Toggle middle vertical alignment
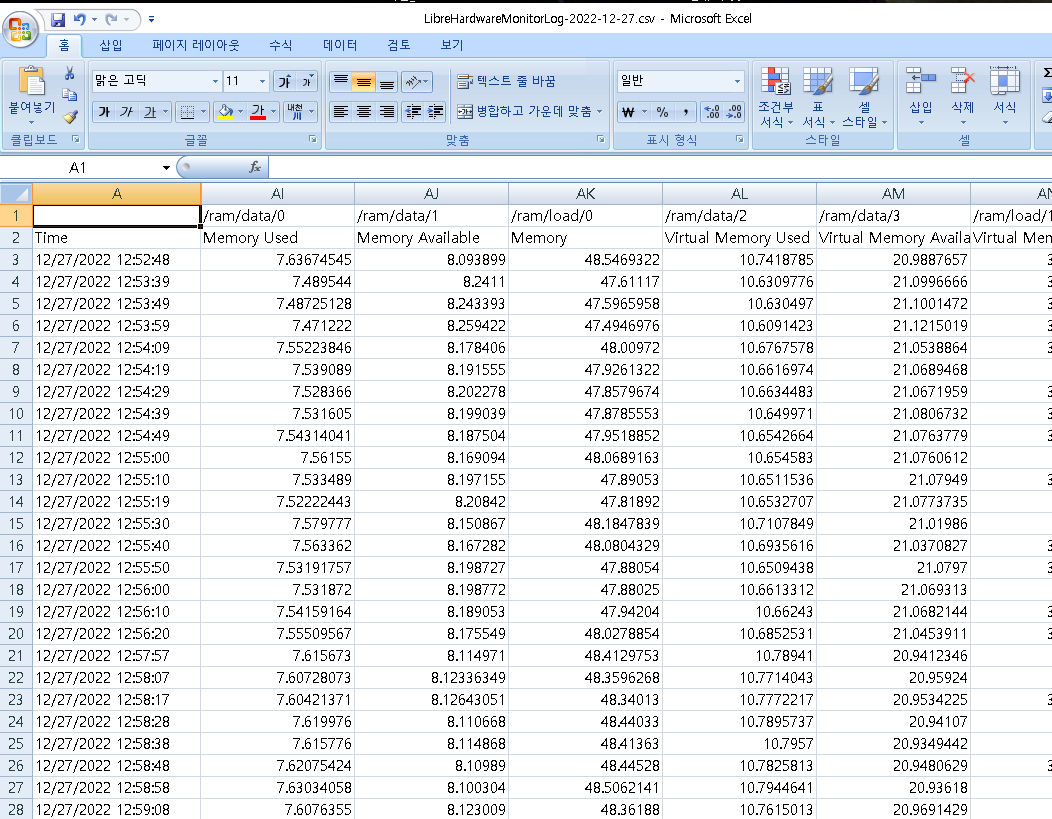Screen dimensions: 1052x819 pyautogui.click(x=364, y=82)
